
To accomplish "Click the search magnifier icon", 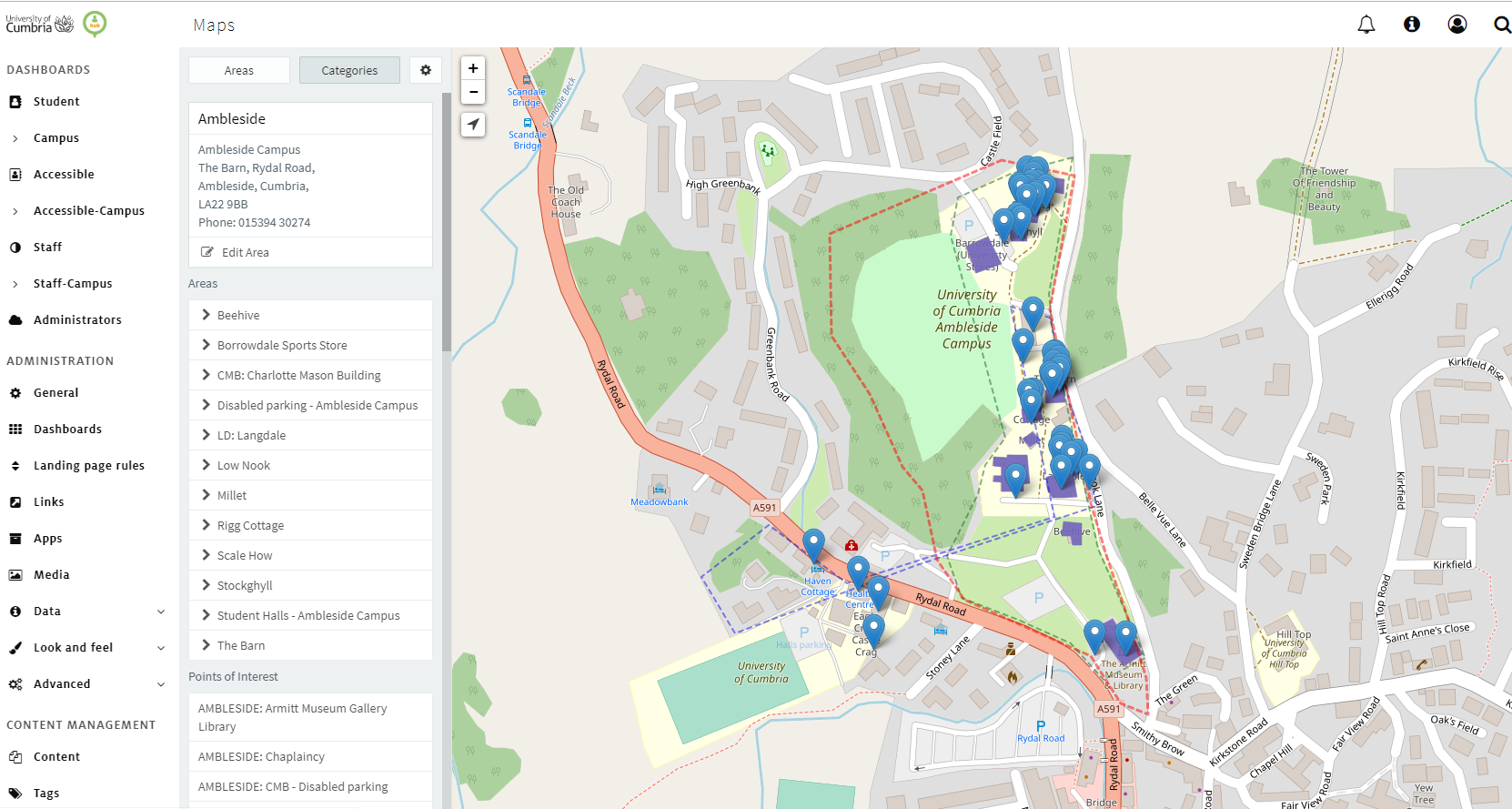I will (1502, 25).
